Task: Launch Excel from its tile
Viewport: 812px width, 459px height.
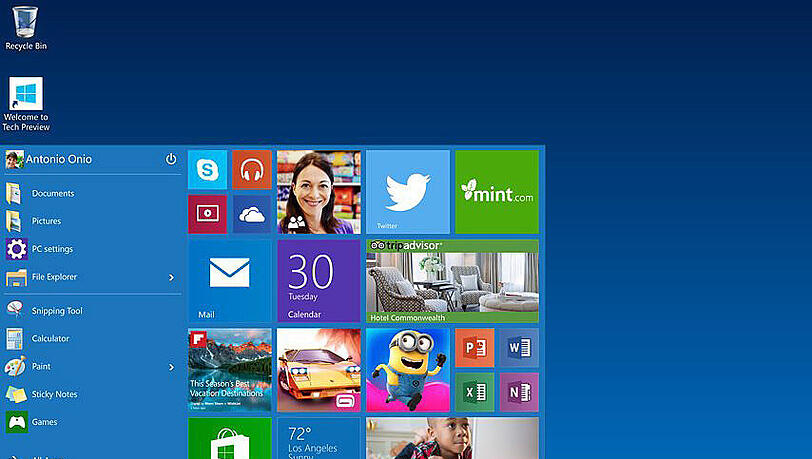Action: [x=475, y=392]
